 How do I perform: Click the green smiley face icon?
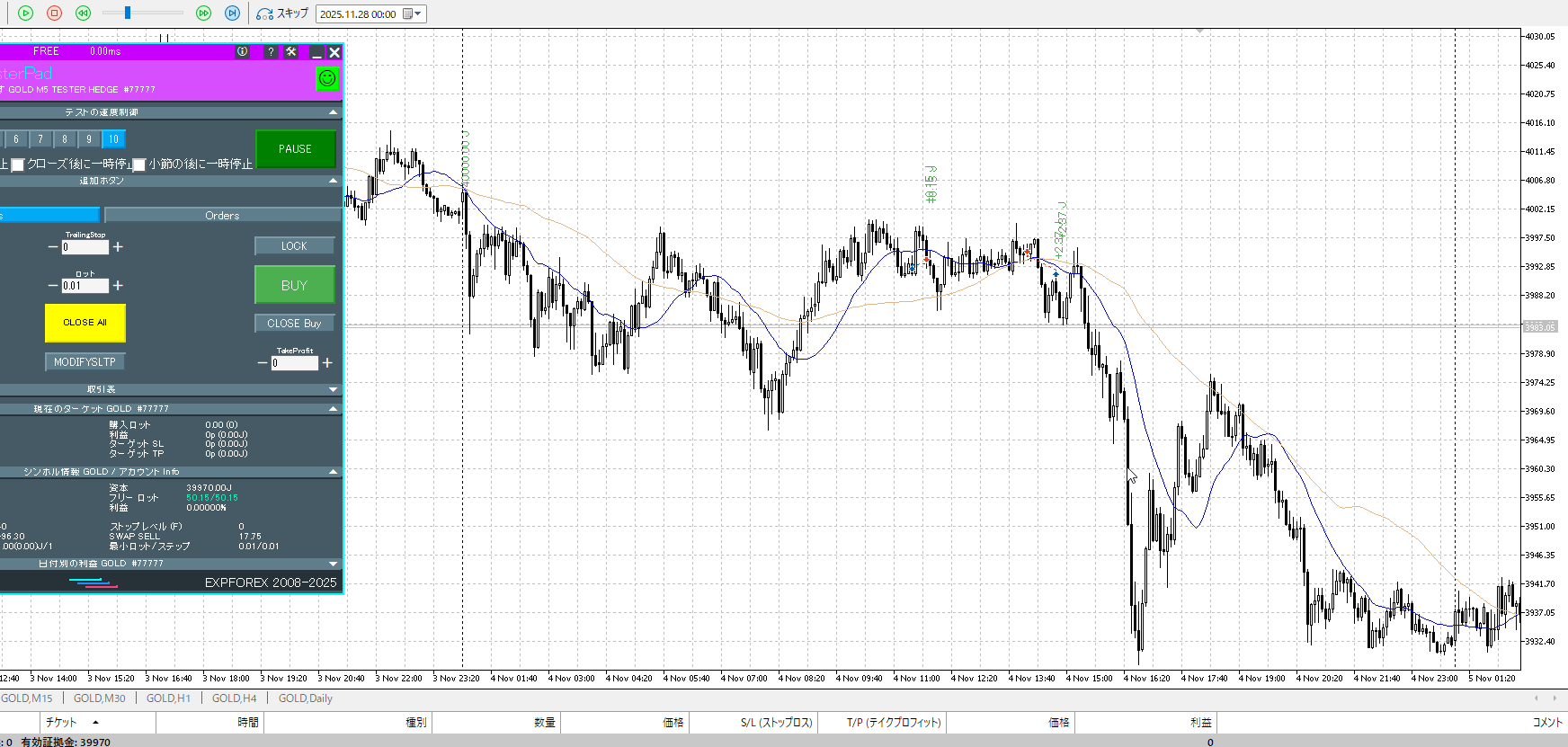[x=327, y=78]
